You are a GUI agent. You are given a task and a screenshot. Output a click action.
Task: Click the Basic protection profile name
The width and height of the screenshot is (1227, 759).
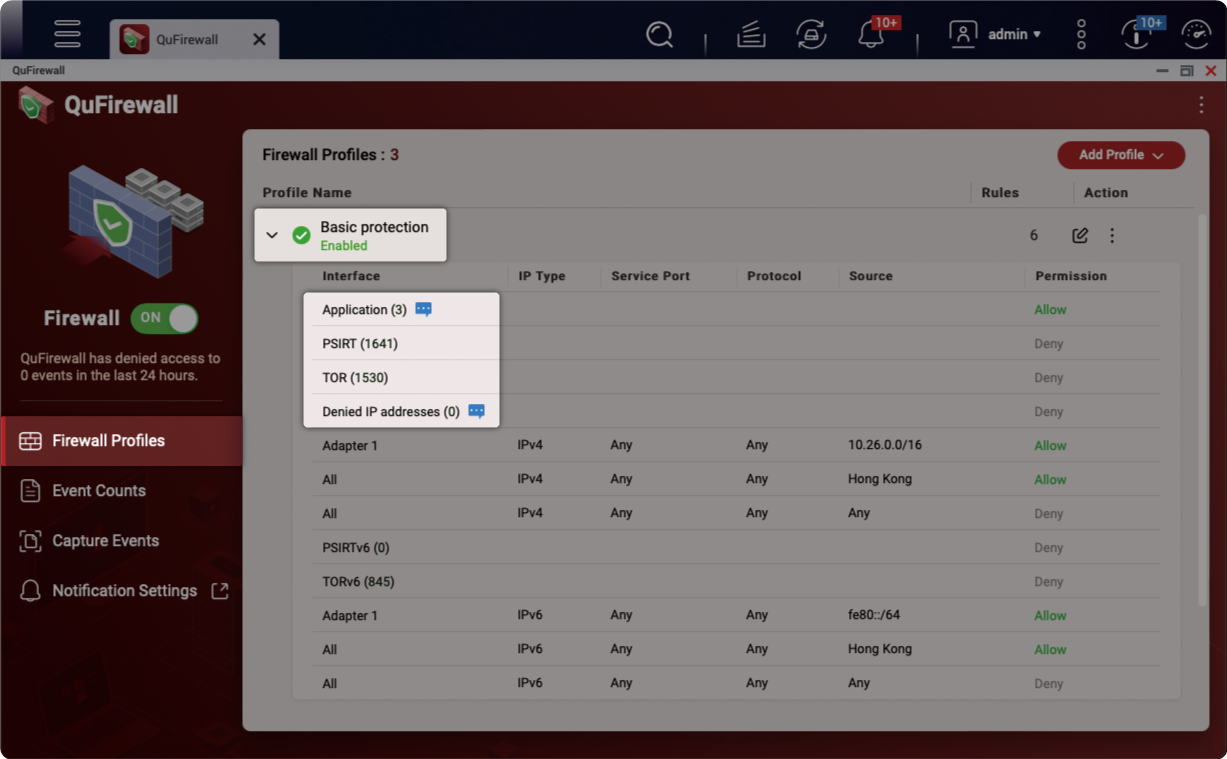[x=374, y=227]
